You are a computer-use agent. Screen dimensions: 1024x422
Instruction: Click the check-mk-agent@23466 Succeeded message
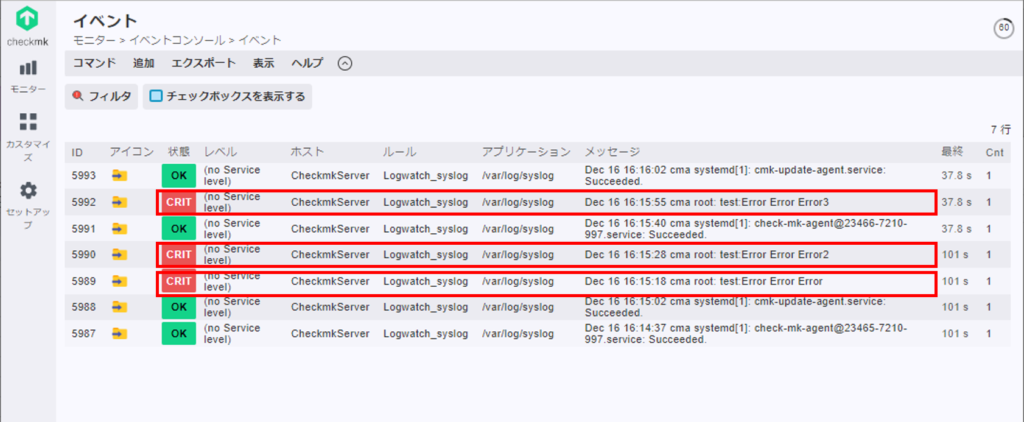746,229
